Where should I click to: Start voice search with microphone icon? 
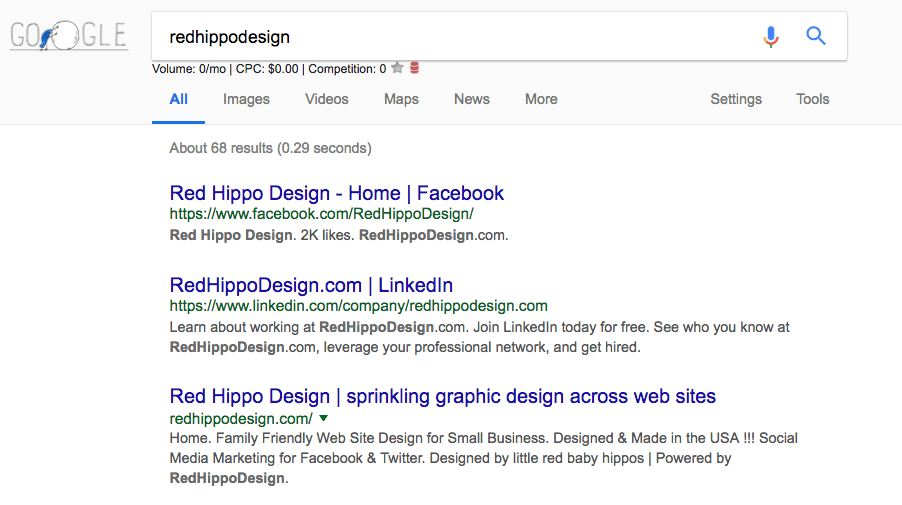pos(771,36)
